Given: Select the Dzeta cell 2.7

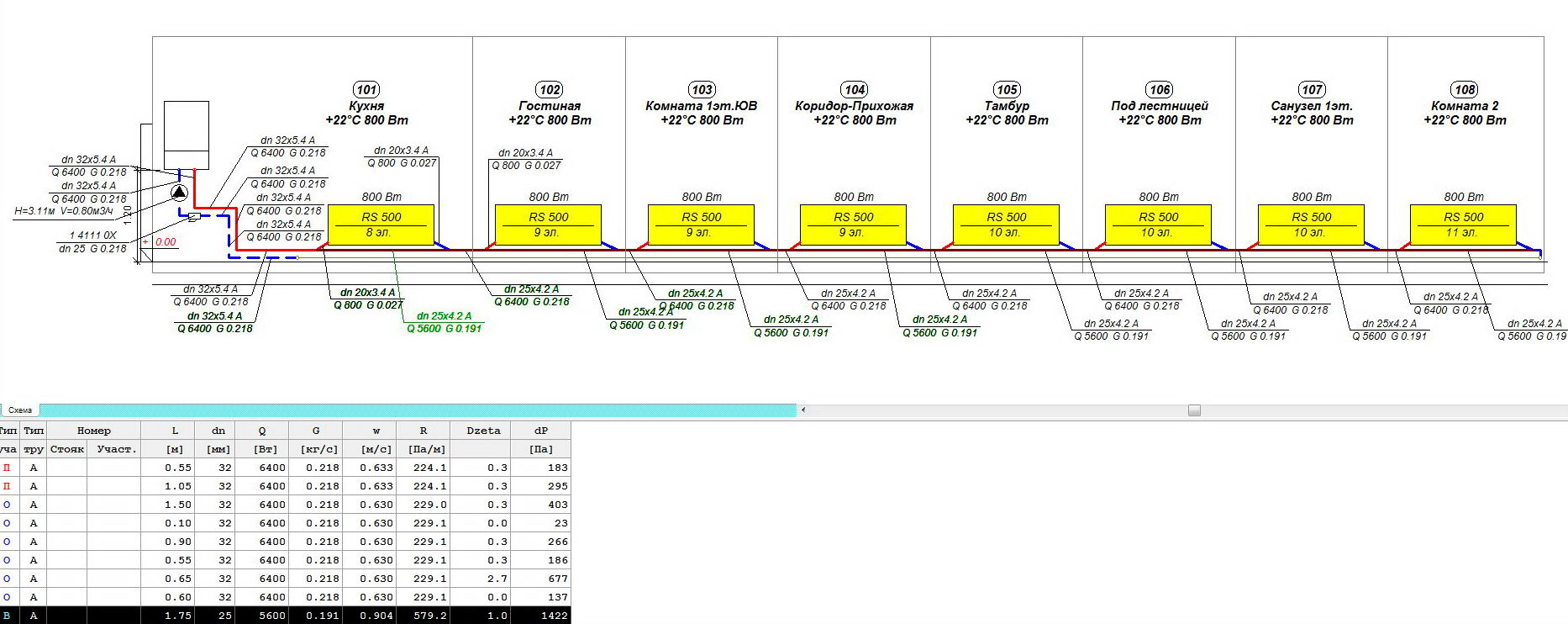Looking at the screenshot, I should coord(481,579).
